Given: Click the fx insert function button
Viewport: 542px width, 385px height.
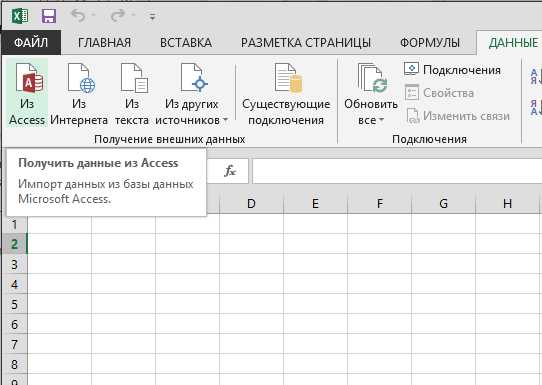Looking at the screenshot, I should coord(230,171).
